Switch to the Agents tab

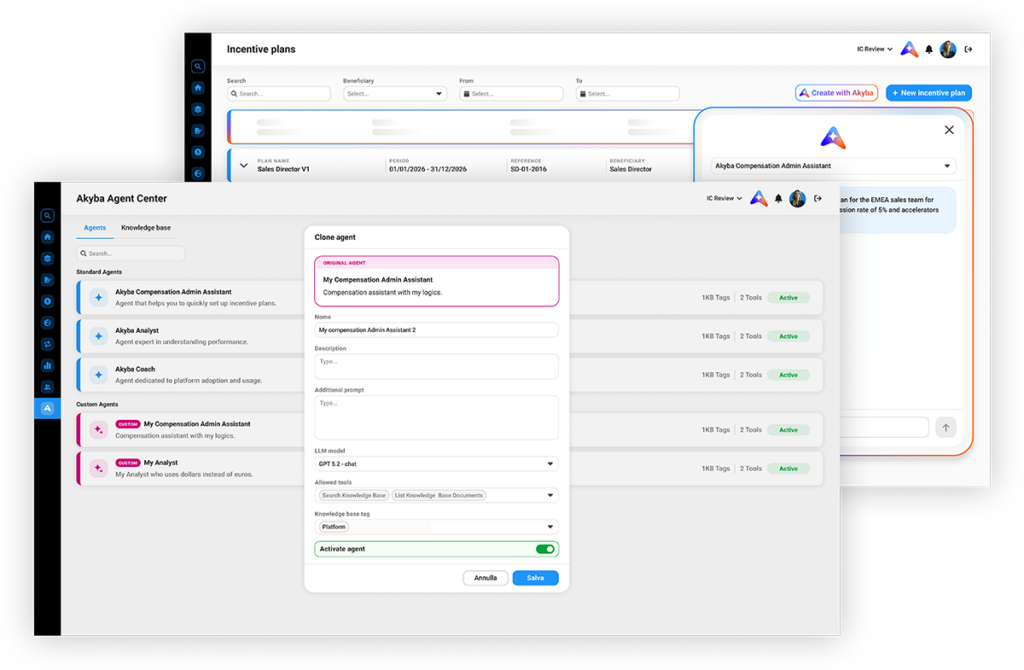click(95, 228)
